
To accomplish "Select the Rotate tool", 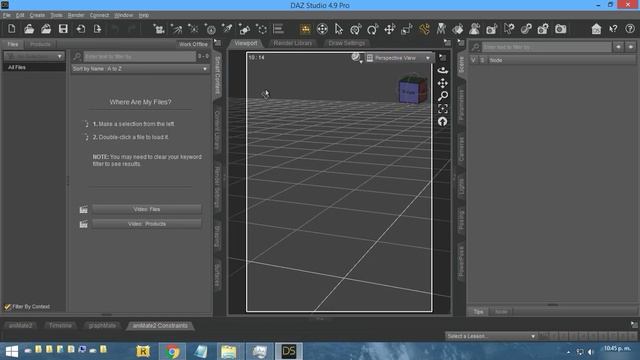I will [372, 29].
